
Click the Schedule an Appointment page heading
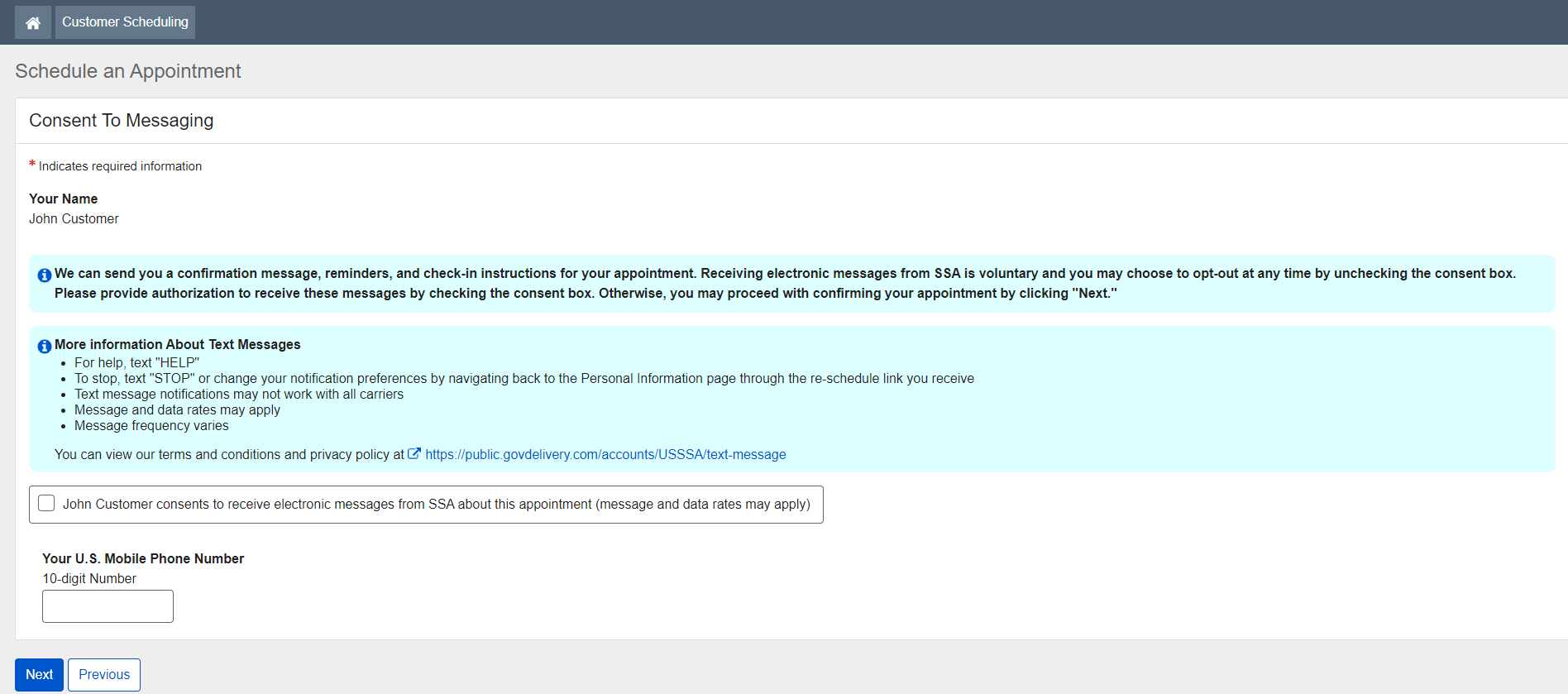[x=128, y=71]
